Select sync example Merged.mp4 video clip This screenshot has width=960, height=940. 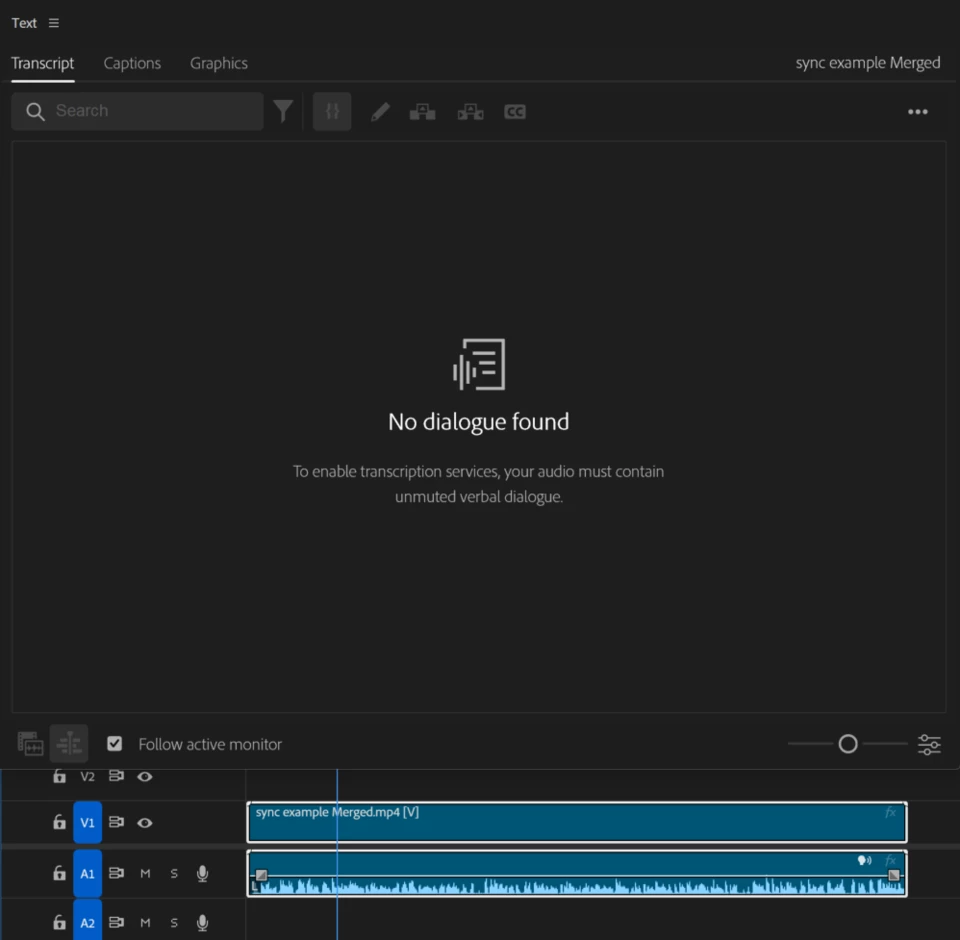pos(577,822)
